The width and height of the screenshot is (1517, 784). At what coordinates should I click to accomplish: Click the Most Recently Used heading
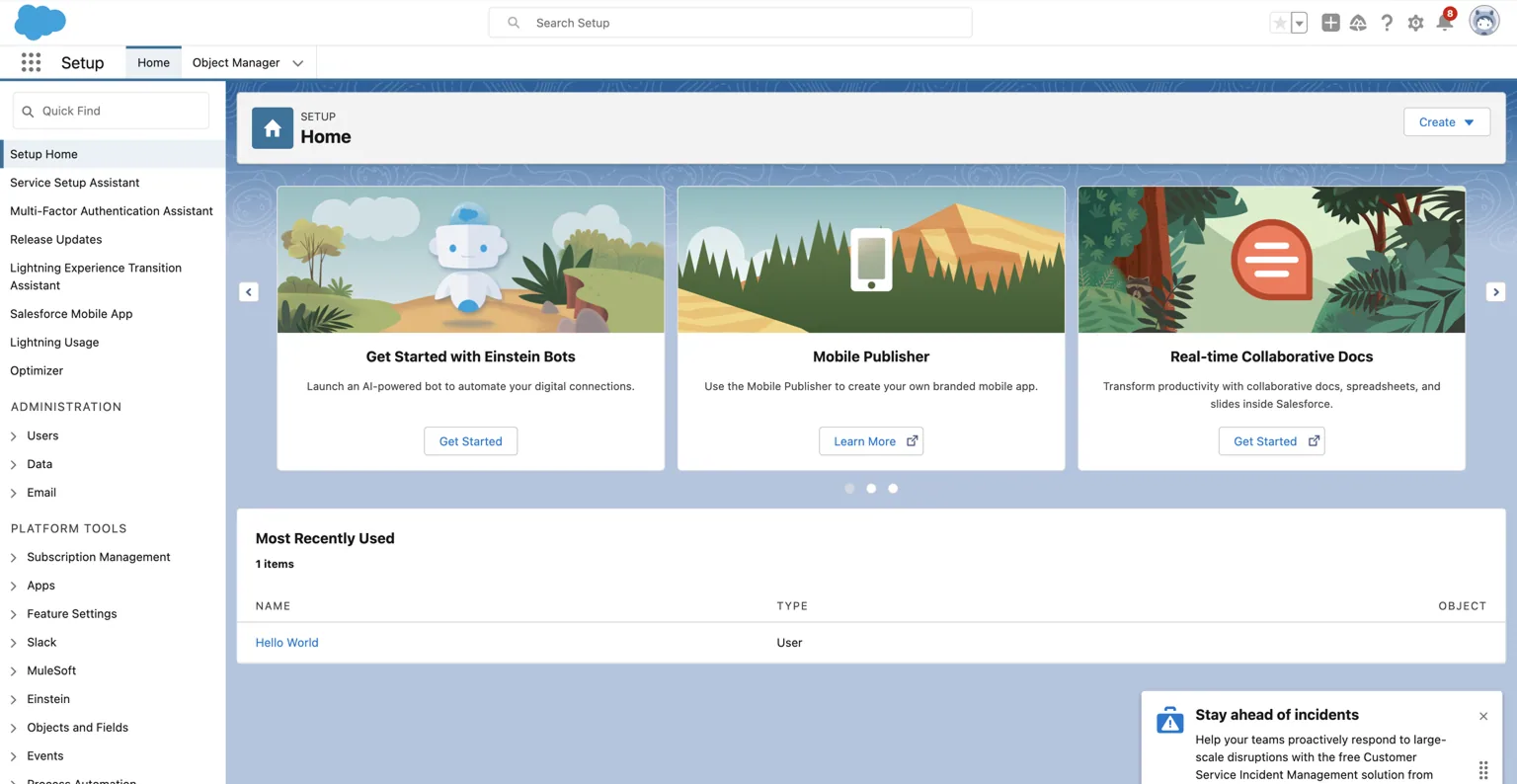point(325,538)
